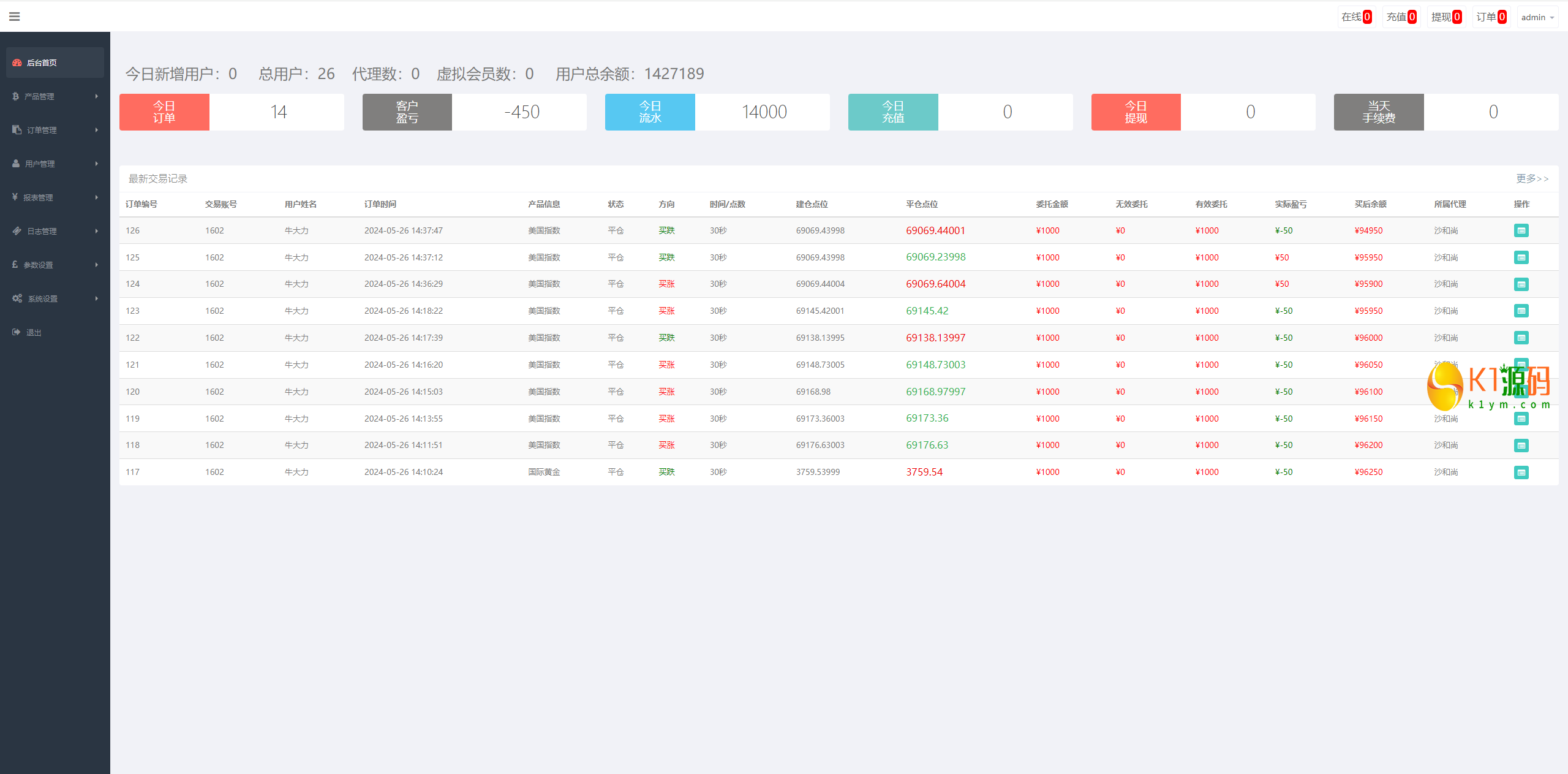Open the 后台首页 menu item
This screenshot has width=1568, height=774.
pos(42,63)
